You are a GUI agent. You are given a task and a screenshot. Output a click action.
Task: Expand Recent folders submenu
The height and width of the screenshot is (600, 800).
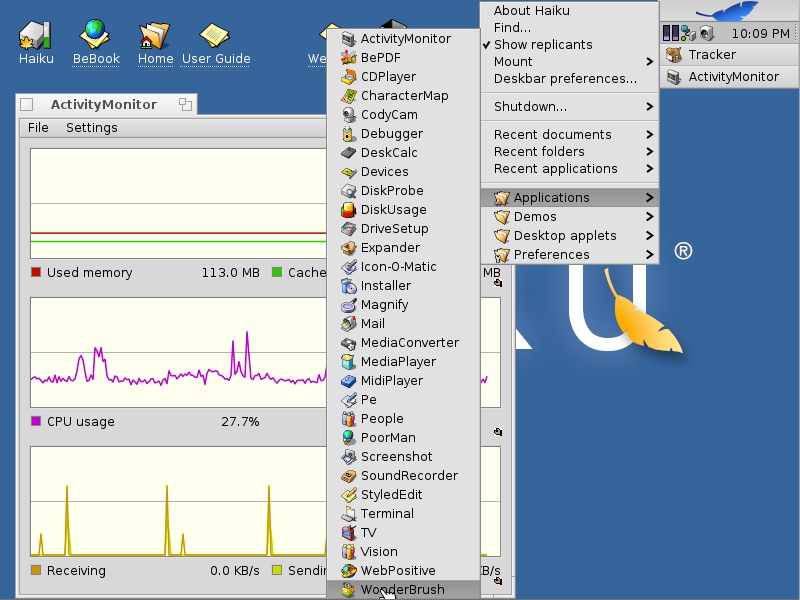pos(569,152)
